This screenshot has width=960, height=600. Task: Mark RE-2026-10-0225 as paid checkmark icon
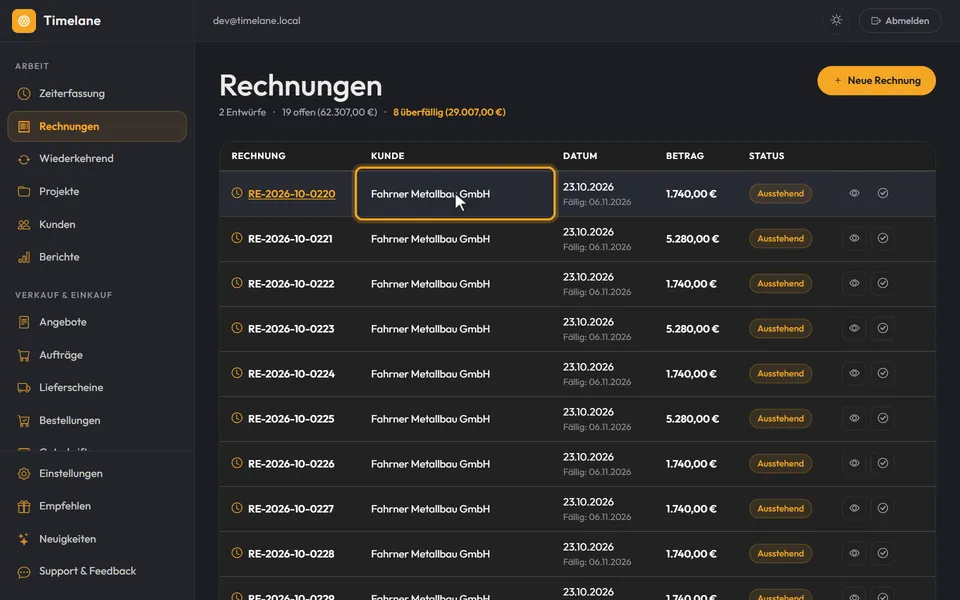click(883, 418)
